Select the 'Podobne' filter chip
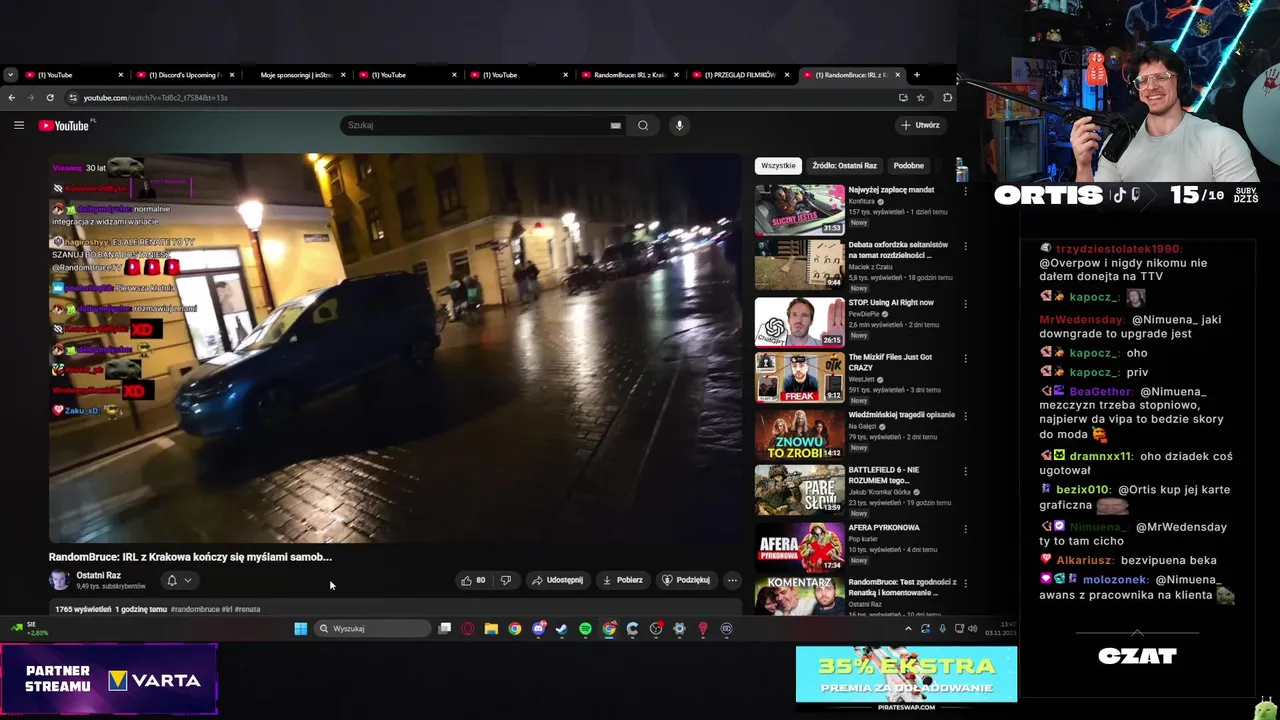The width and height of the screenshot is (1280, 720). point(909,166)
